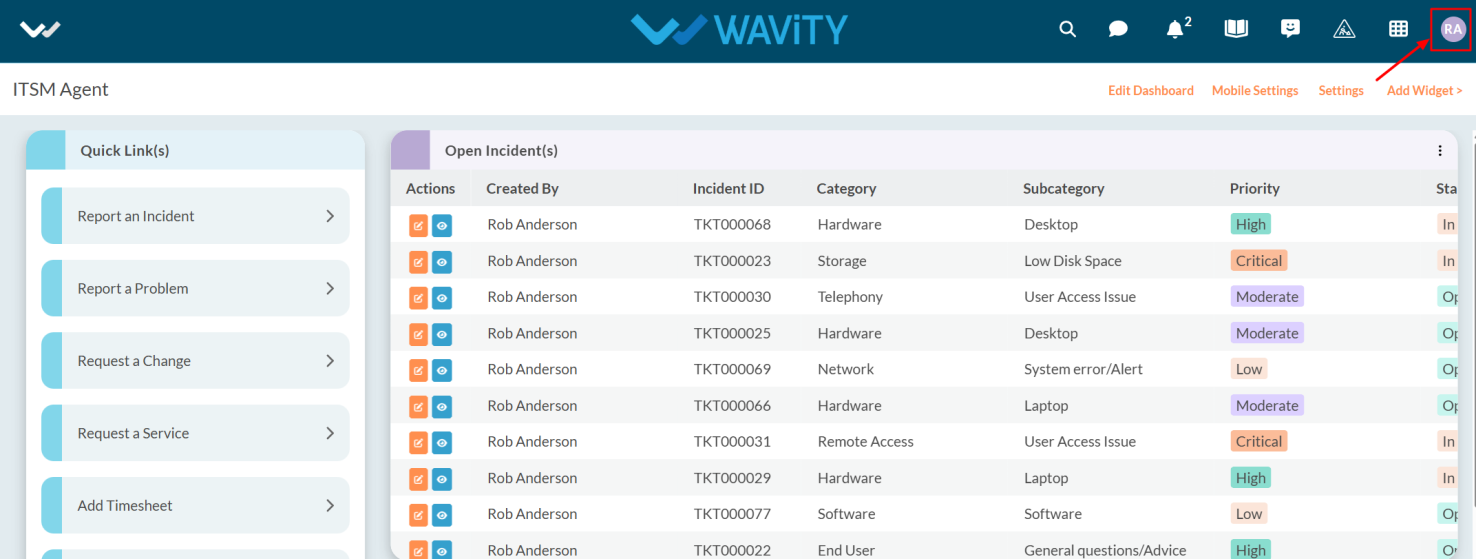
Task: Click the Low Disk Space subcategory cell
Action: [1073, 261]
